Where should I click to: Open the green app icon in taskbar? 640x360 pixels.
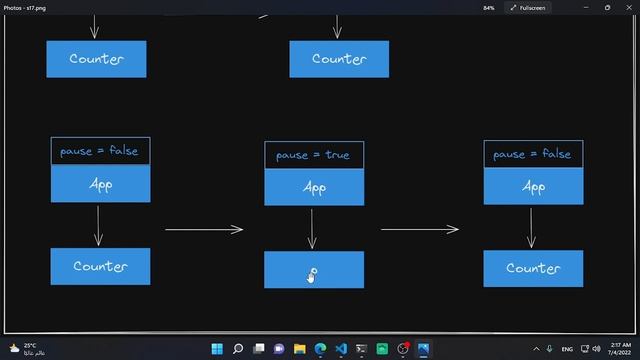coord(382,349)
